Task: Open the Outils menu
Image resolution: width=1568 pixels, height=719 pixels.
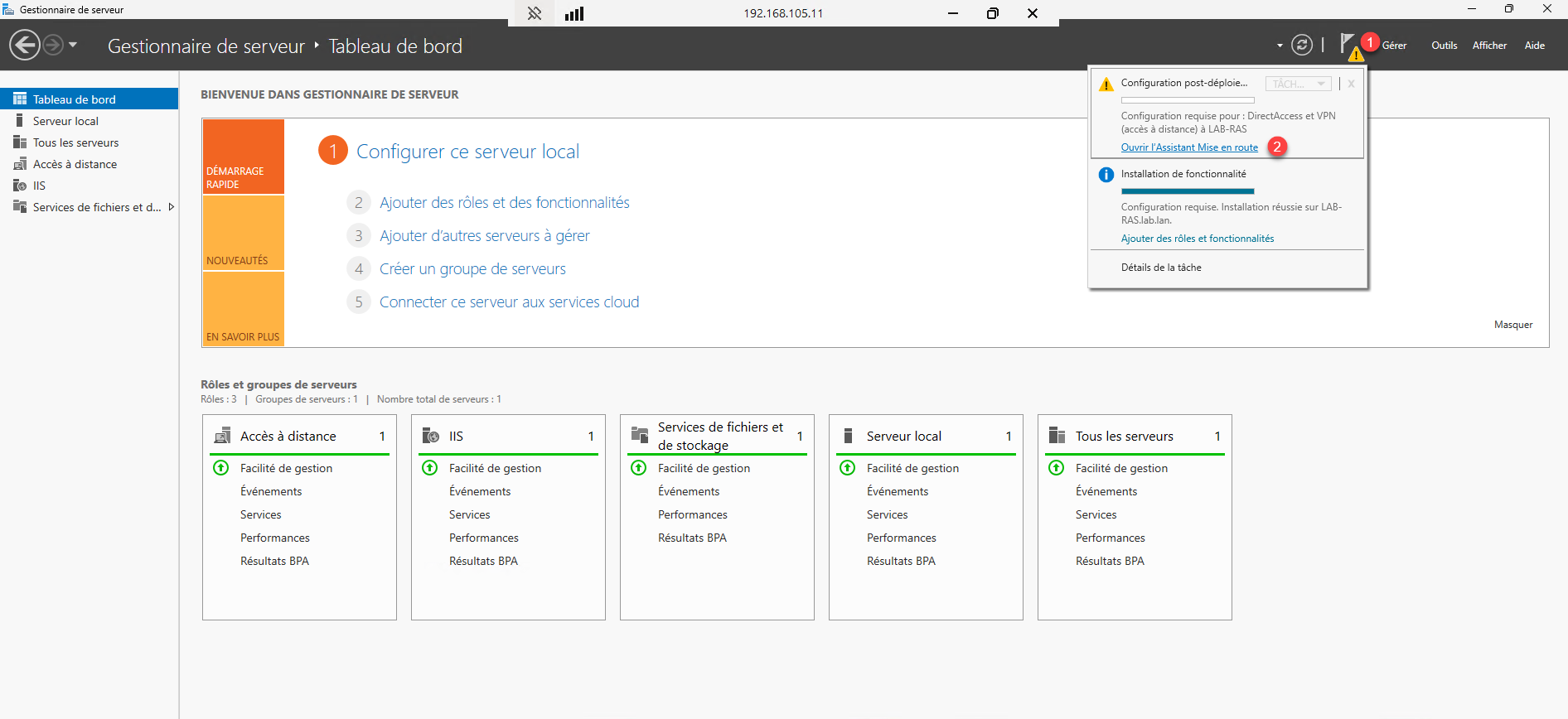Action: click(1444, 46)
